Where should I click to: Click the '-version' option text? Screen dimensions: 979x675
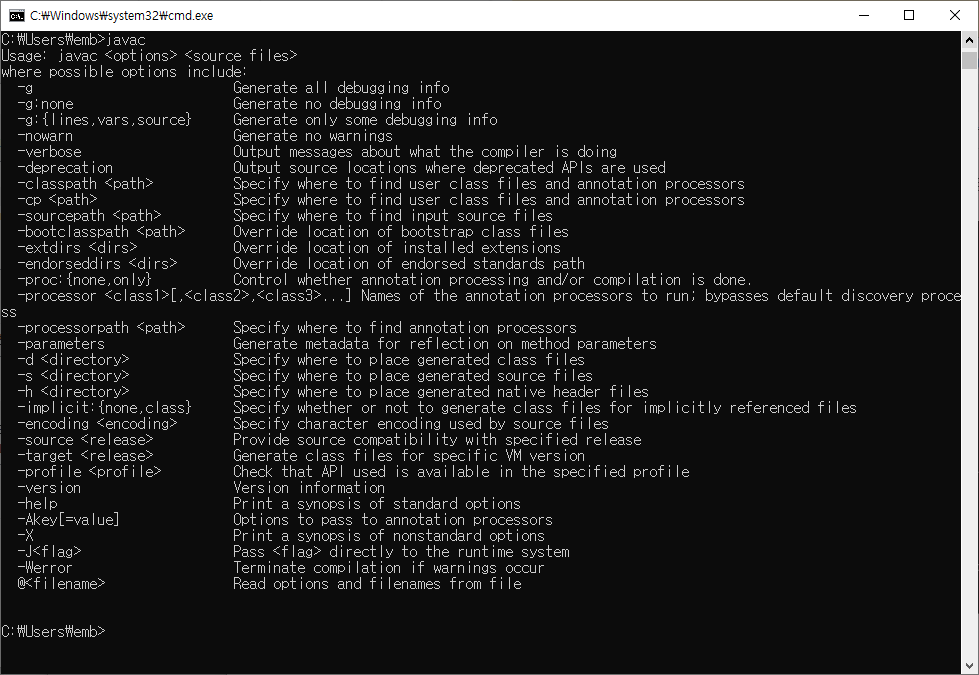coord(49,488)
